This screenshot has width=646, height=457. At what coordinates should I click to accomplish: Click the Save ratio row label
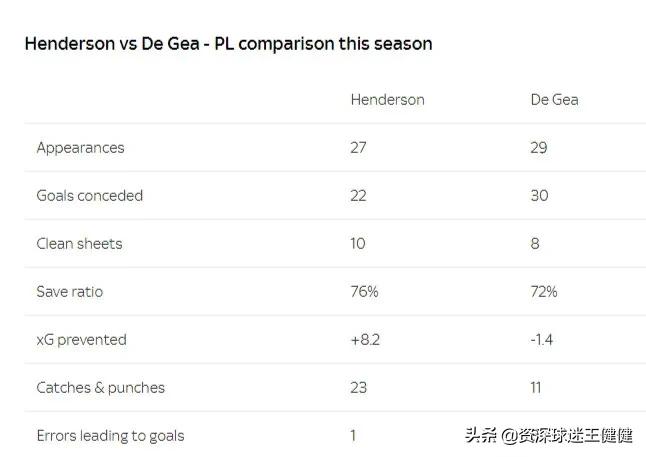click(x=70, y=292)
